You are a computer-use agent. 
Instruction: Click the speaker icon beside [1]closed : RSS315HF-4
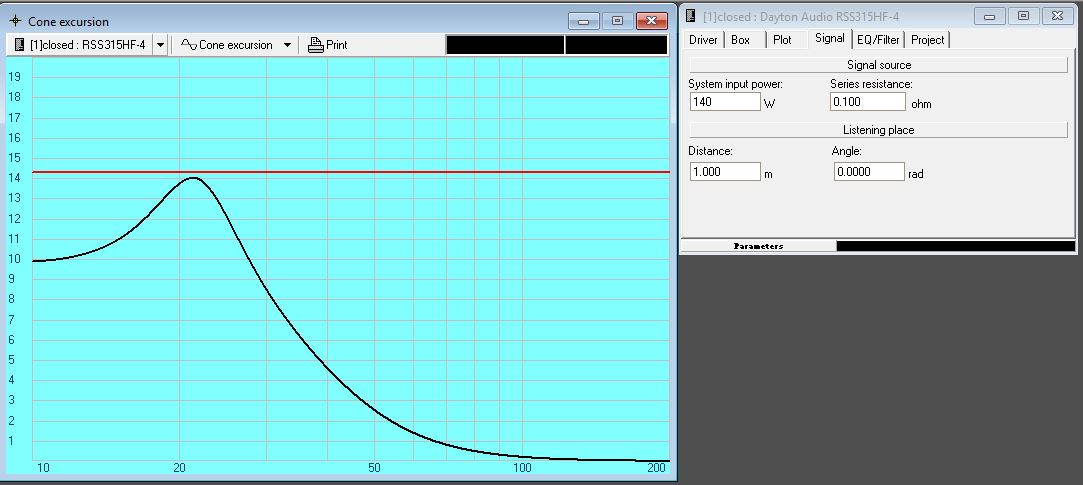19,45
